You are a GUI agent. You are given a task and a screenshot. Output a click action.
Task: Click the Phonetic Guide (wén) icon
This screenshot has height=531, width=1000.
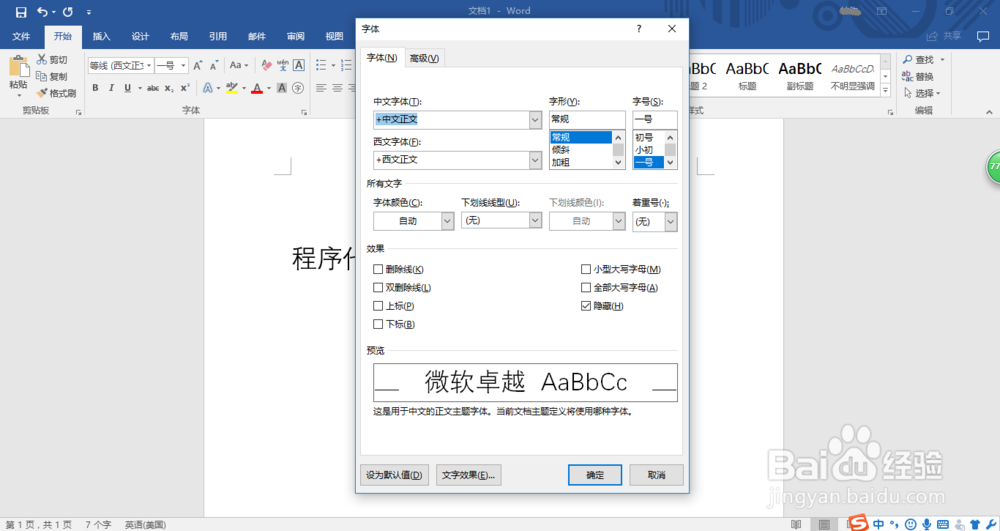pos(283,65)
